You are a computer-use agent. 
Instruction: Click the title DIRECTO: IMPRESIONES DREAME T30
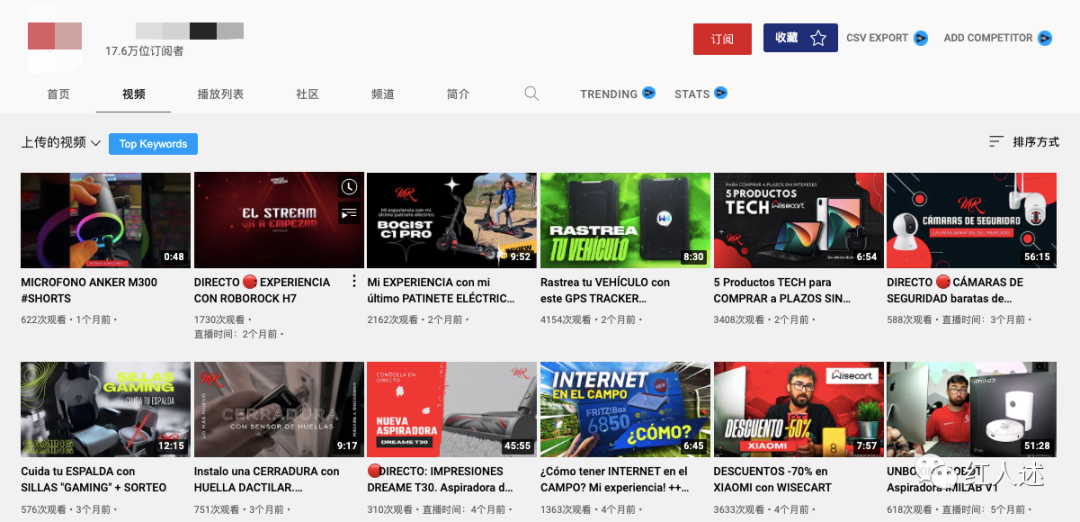[440, 479]
